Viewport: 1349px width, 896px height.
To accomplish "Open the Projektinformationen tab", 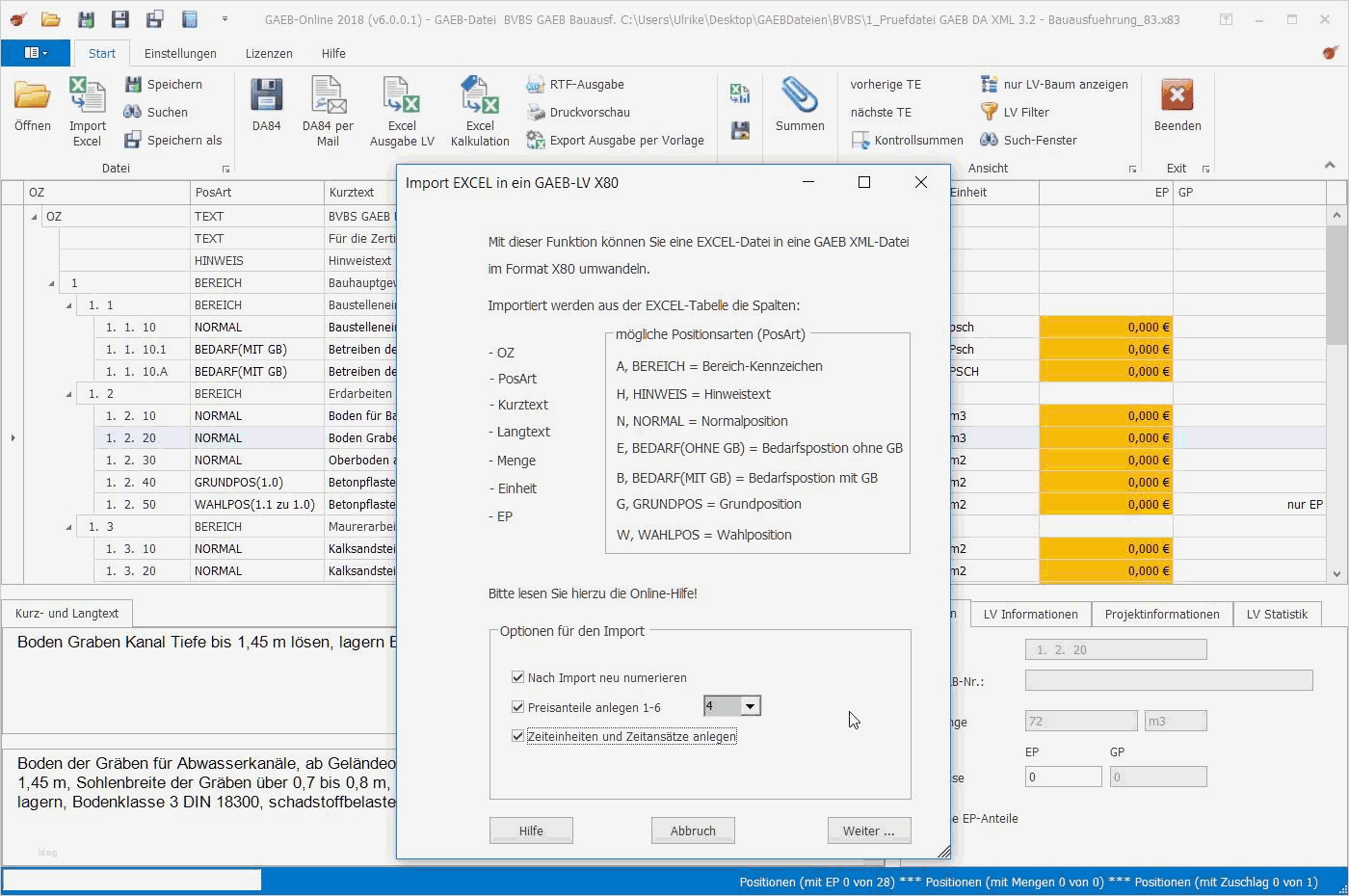I will tap(1161, 615).
